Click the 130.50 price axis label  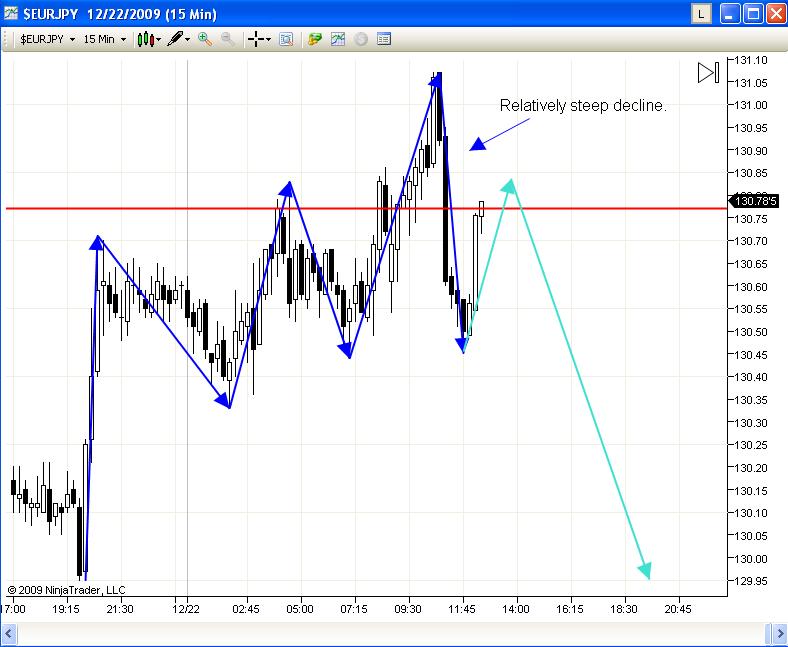point(751,332)
